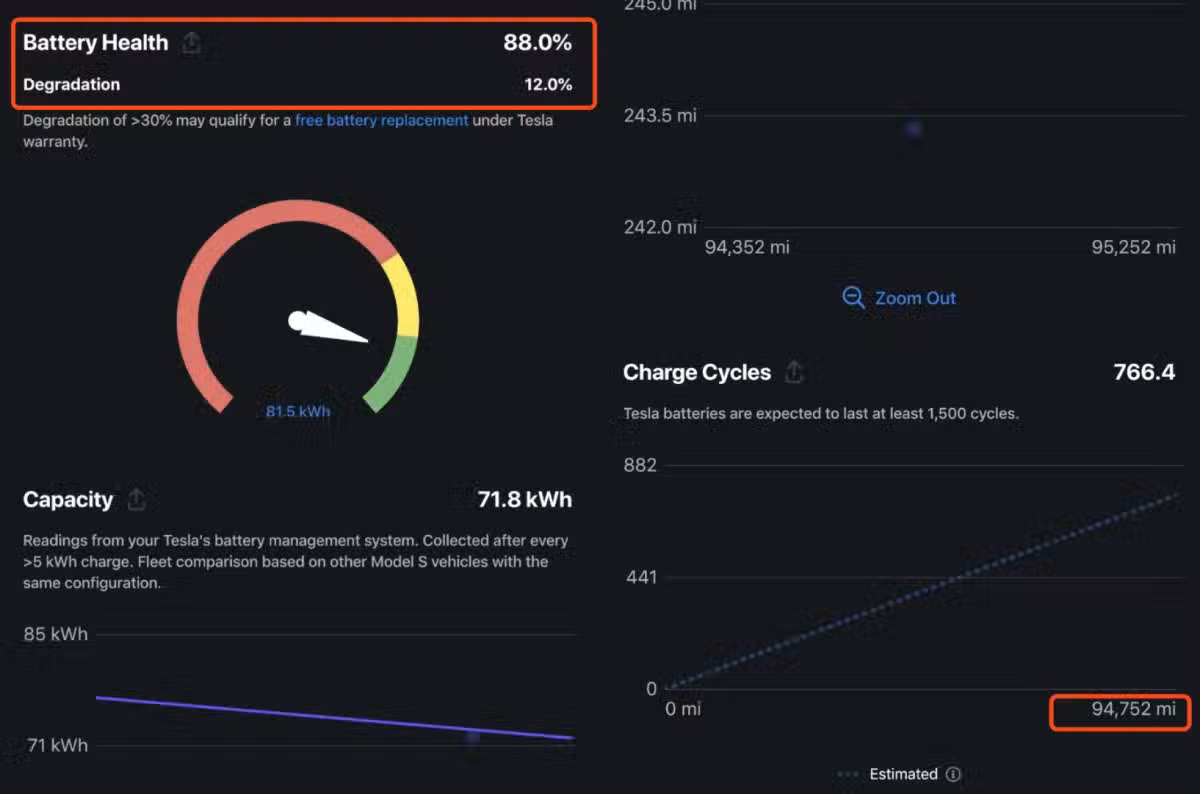Select the yellow segment of the gauge
This screenshot has width=1200, height=794.
click(402, 295)
